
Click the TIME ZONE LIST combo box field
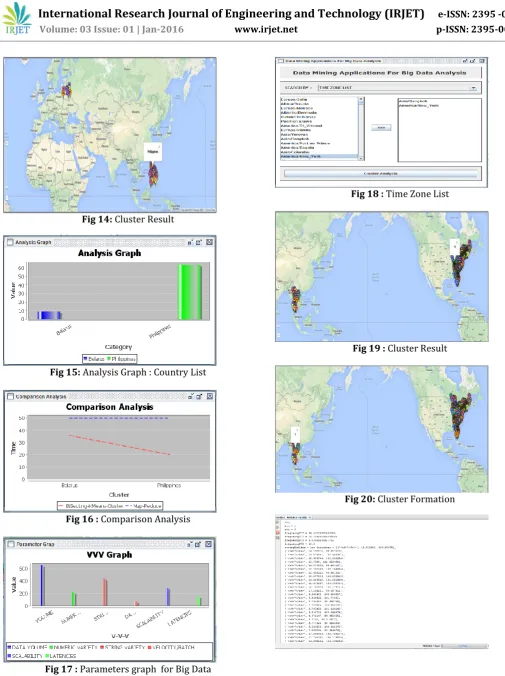tap(398, 88)
